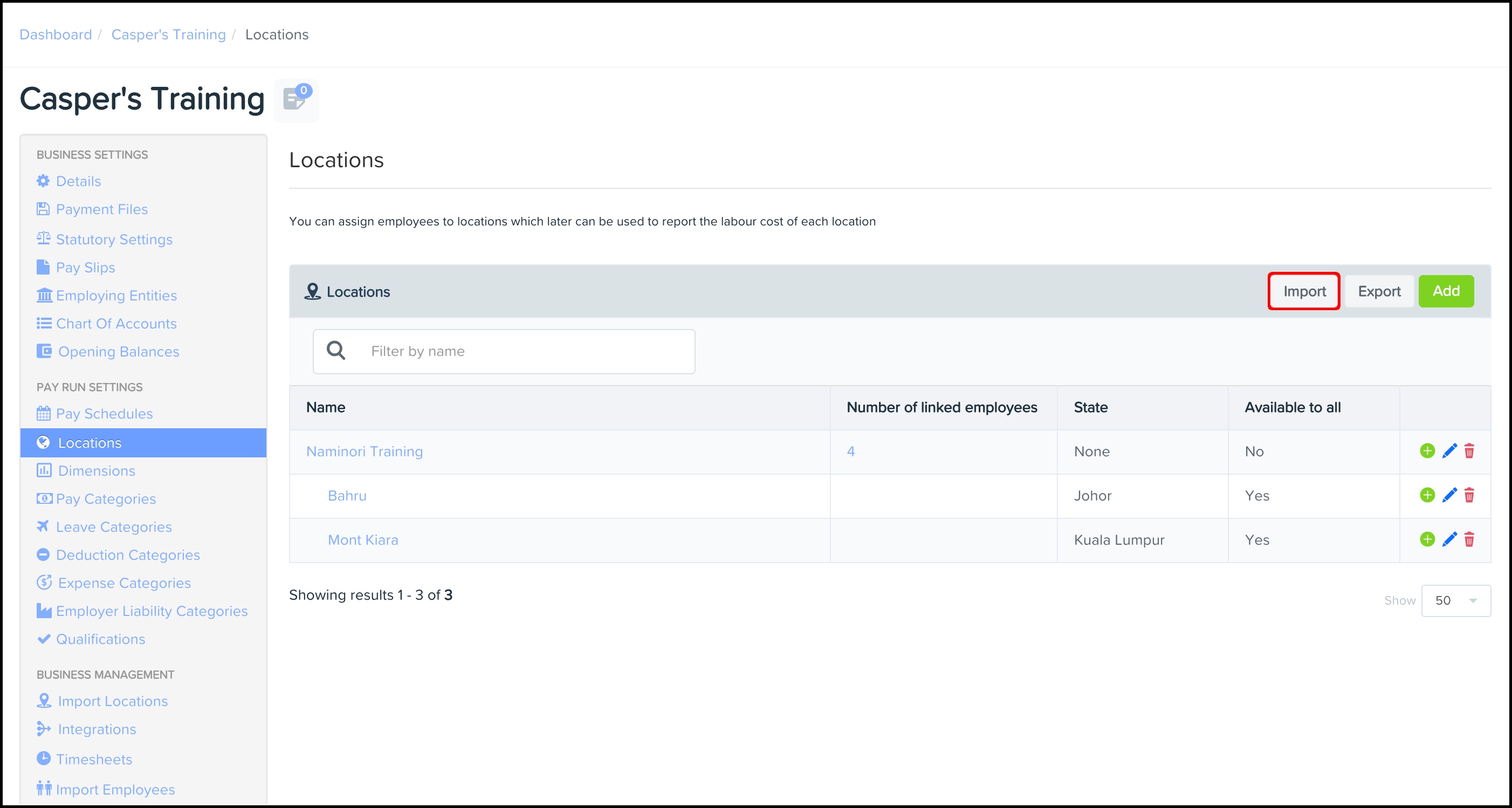Select Dimensions from pay run settings

point(97,470)
